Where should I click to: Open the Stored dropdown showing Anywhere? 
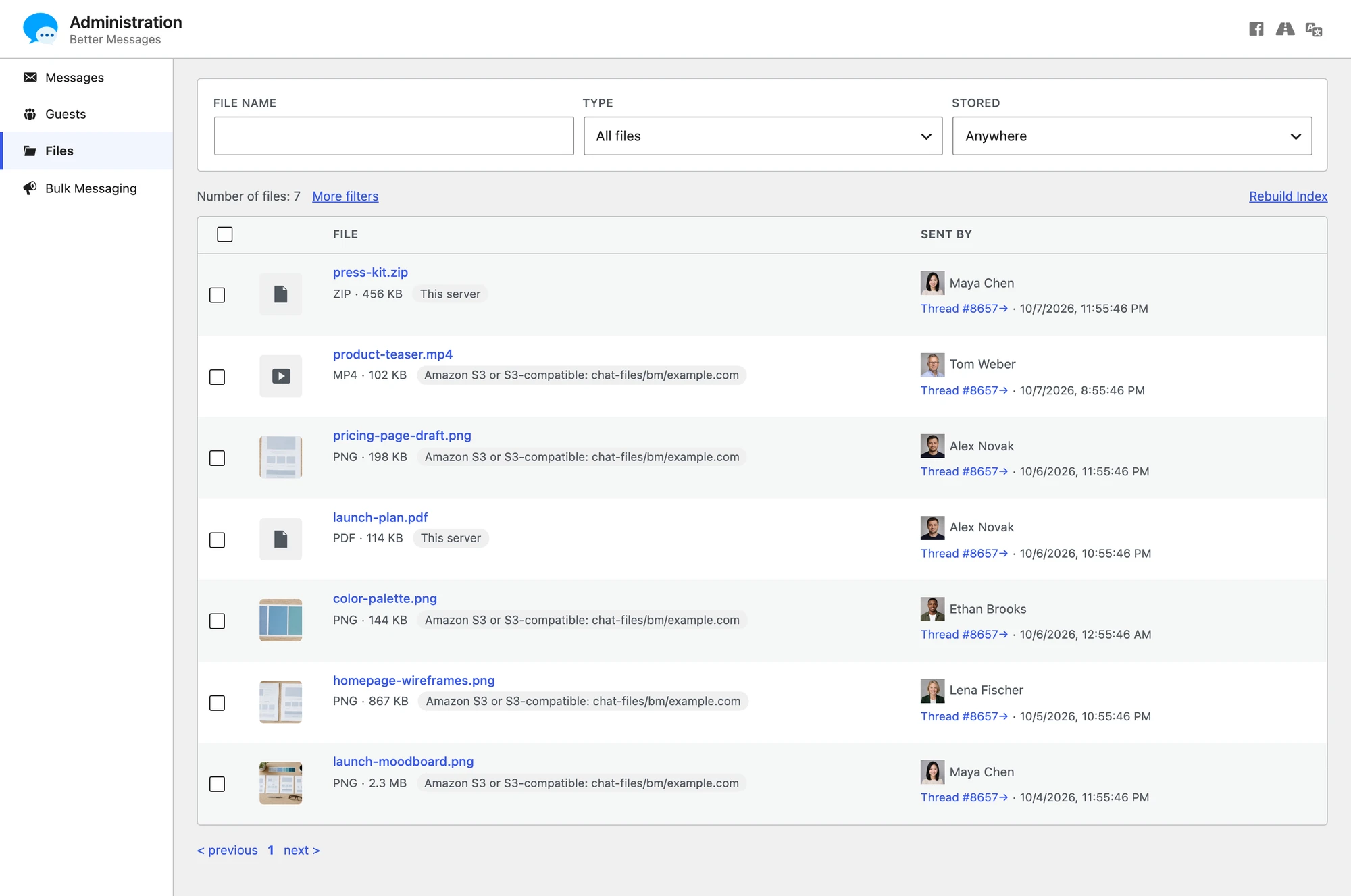1132,136
